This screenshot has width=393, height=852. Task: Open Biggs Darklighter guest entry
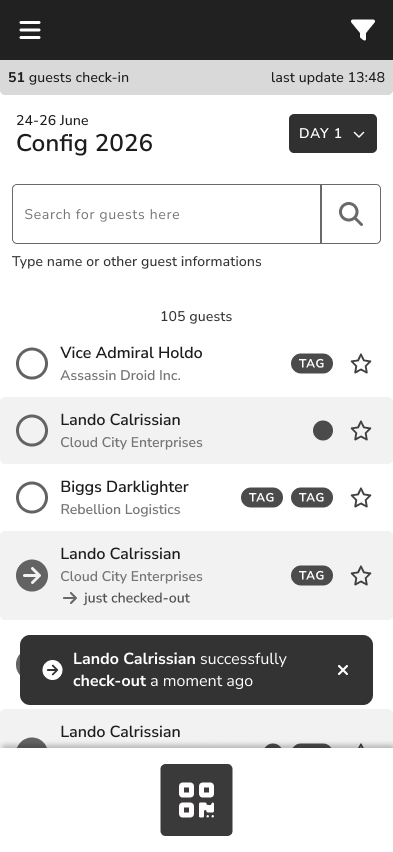(196, 498)
